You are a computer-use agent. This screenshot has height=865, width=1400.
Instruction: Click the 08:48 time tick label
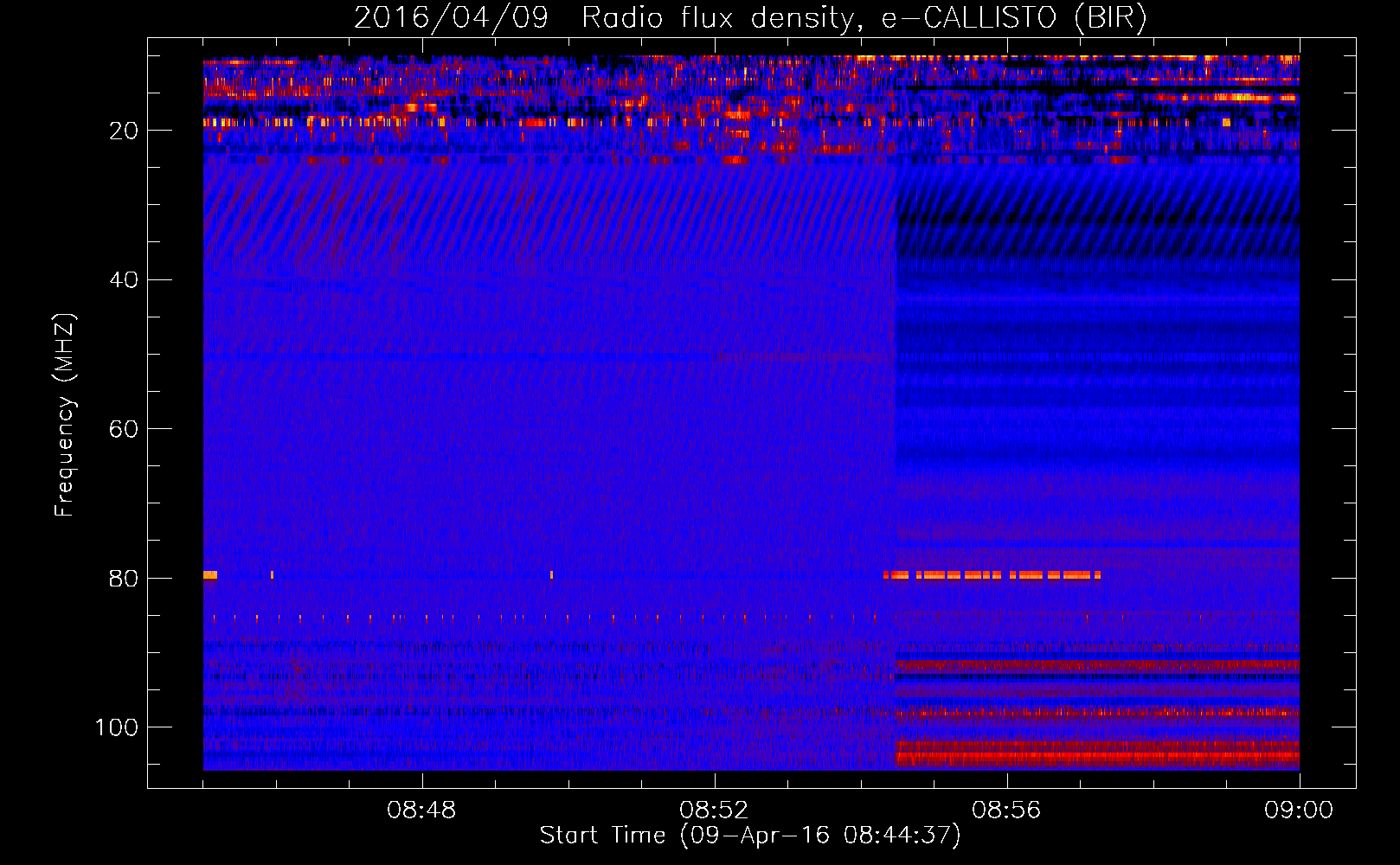click(x=421, y=811)
